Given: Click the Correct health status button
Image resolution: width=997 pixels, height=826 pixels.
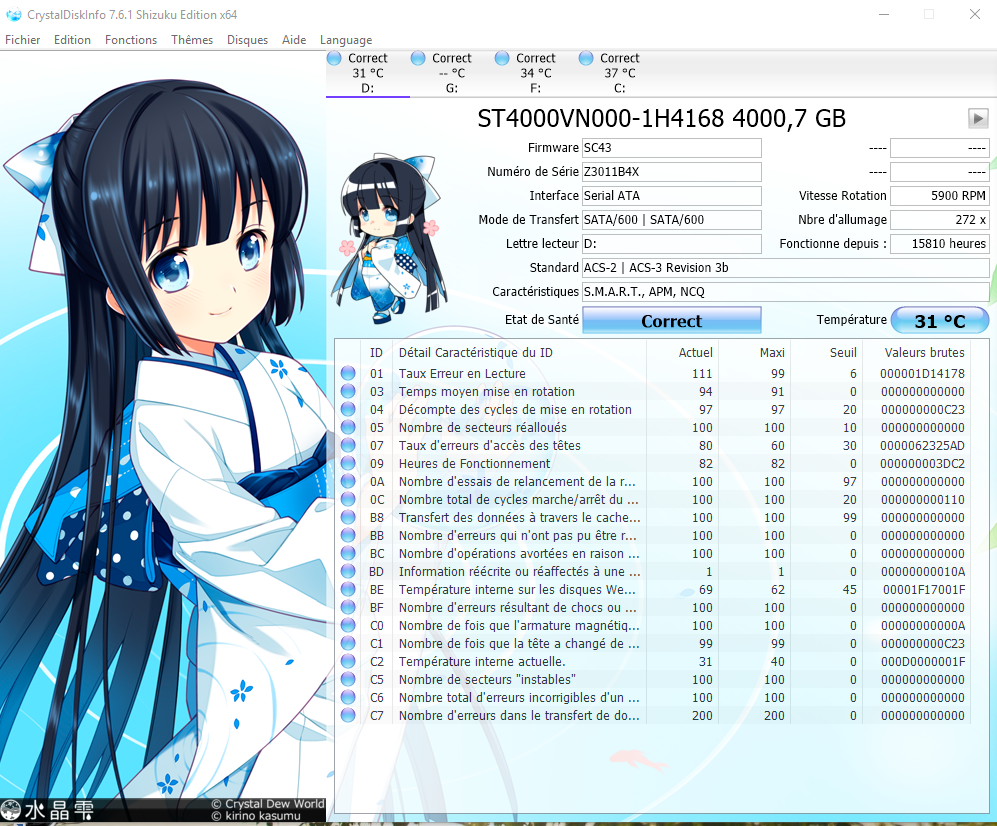Looking at the screenshot, I should click(671, 321).
